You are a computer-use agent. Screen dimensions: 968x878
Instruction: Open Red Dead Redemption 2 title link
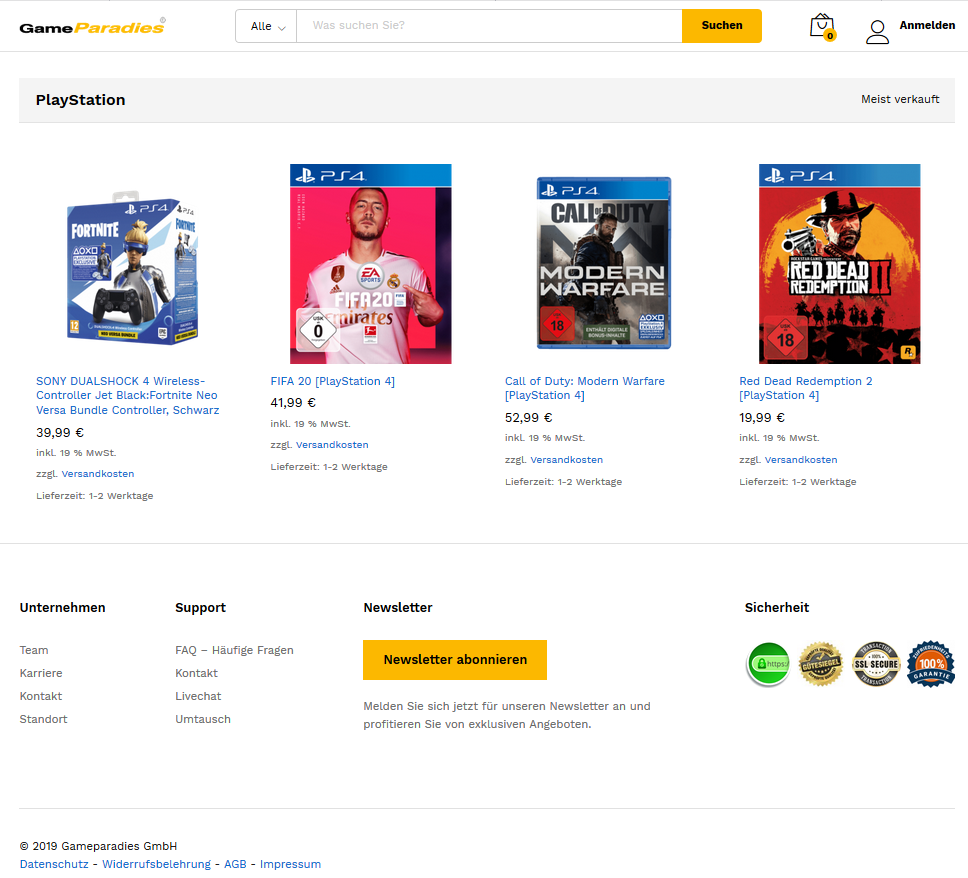tap(806, 388)
